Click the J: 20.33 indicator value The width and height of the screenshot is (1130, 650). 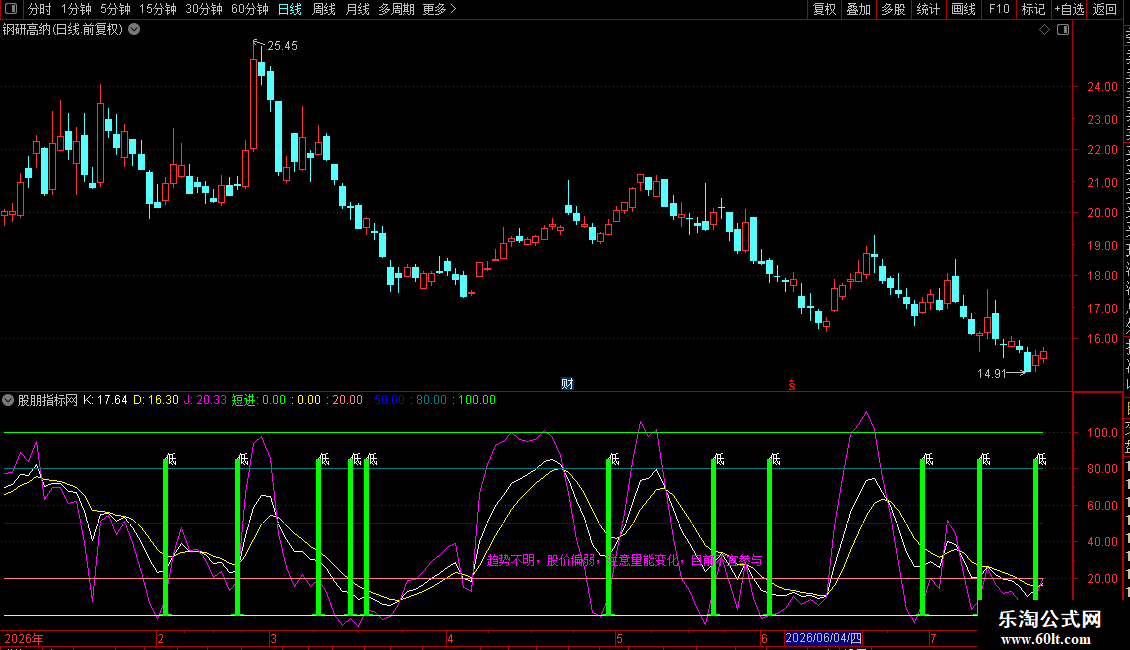pyautogui.click(x=205, y=400)
